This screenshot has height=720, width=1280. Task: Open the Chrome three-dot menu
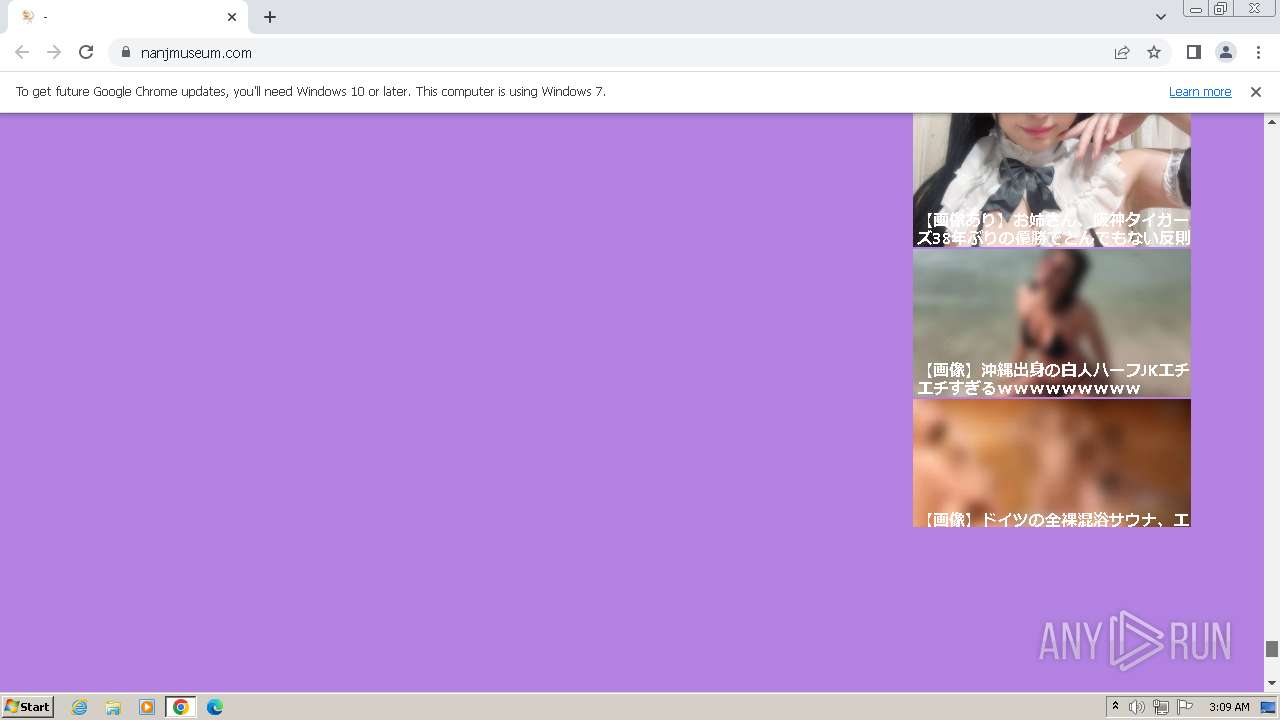1258,52
